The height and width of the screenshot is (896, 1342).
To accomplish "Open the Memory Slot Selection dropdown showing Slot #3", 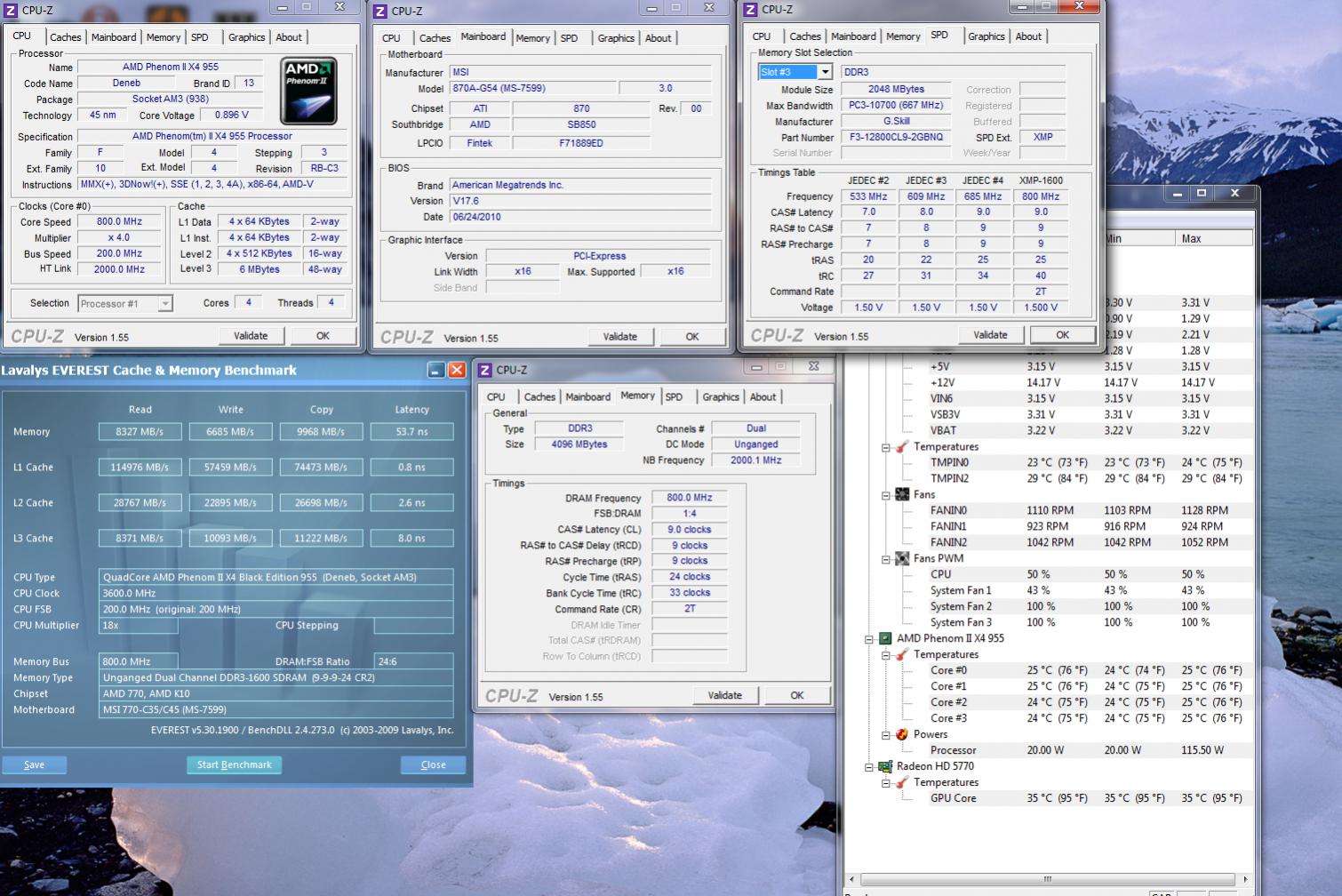I will [825, 72].
